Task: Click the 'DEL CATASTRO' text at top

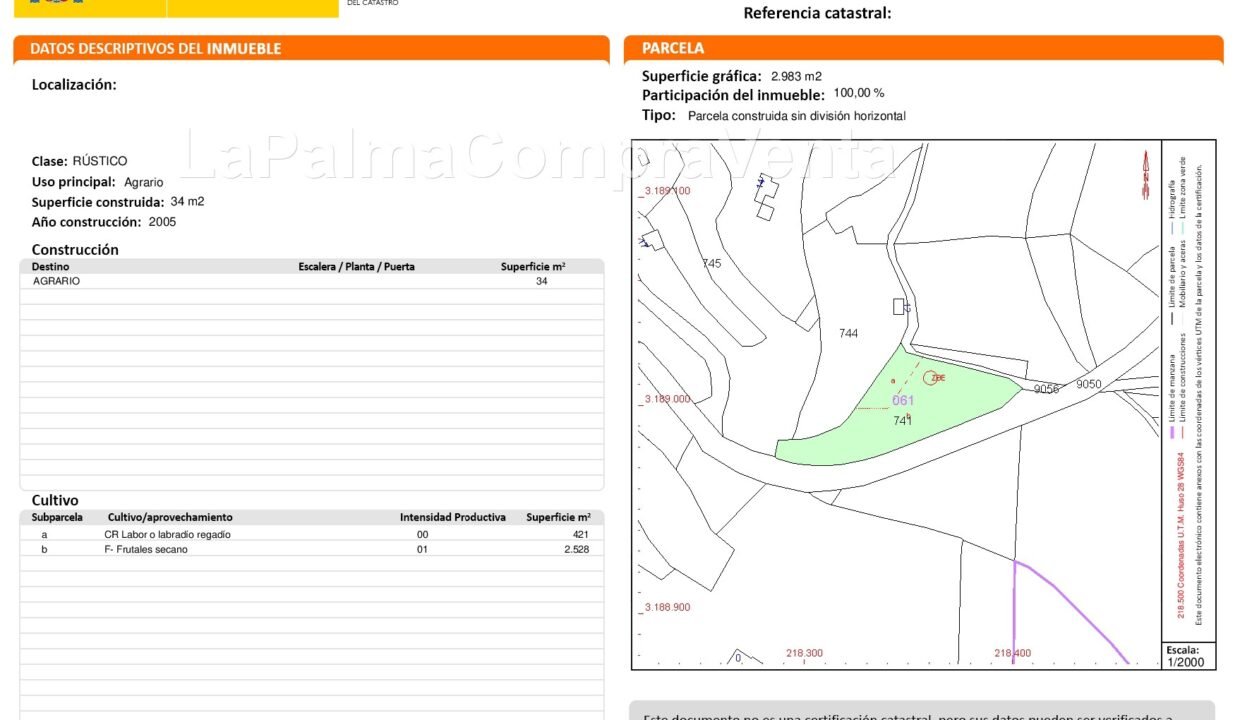Action: tap(372, 3)
